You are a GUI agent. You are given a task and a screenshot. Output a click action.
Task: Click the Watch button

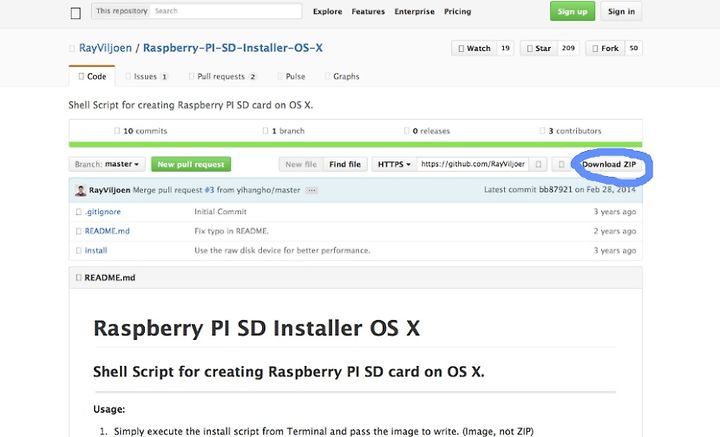point(474,48)
